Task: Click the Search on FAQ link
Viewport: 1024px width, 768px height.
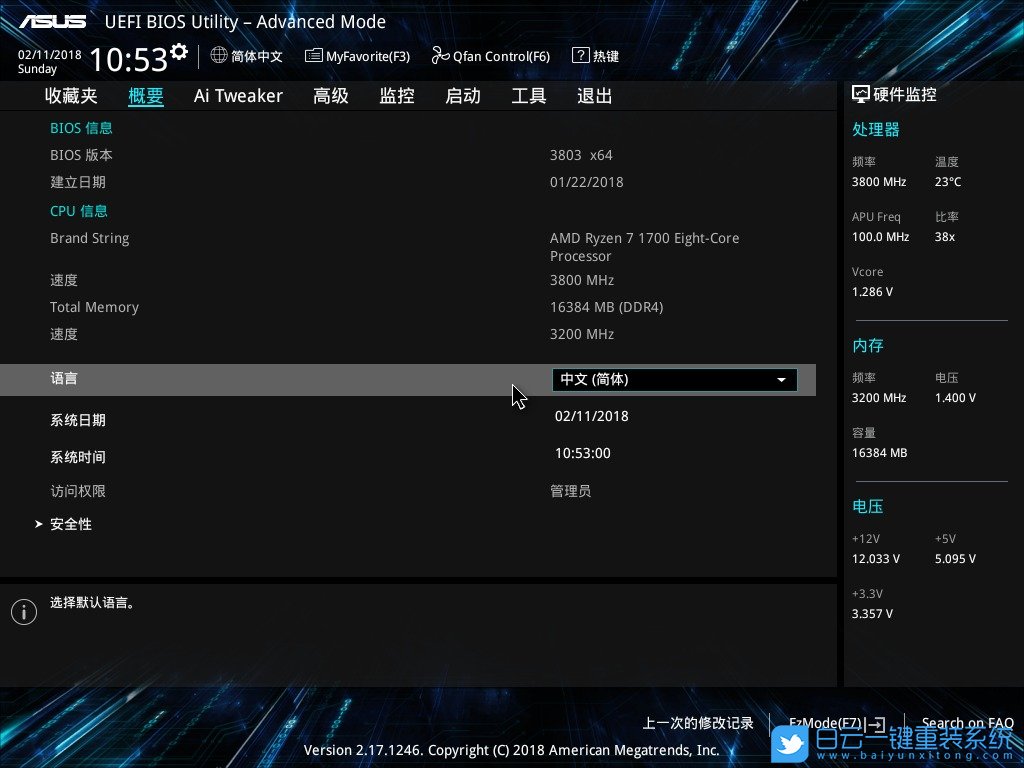Action: tap(967, 723)
